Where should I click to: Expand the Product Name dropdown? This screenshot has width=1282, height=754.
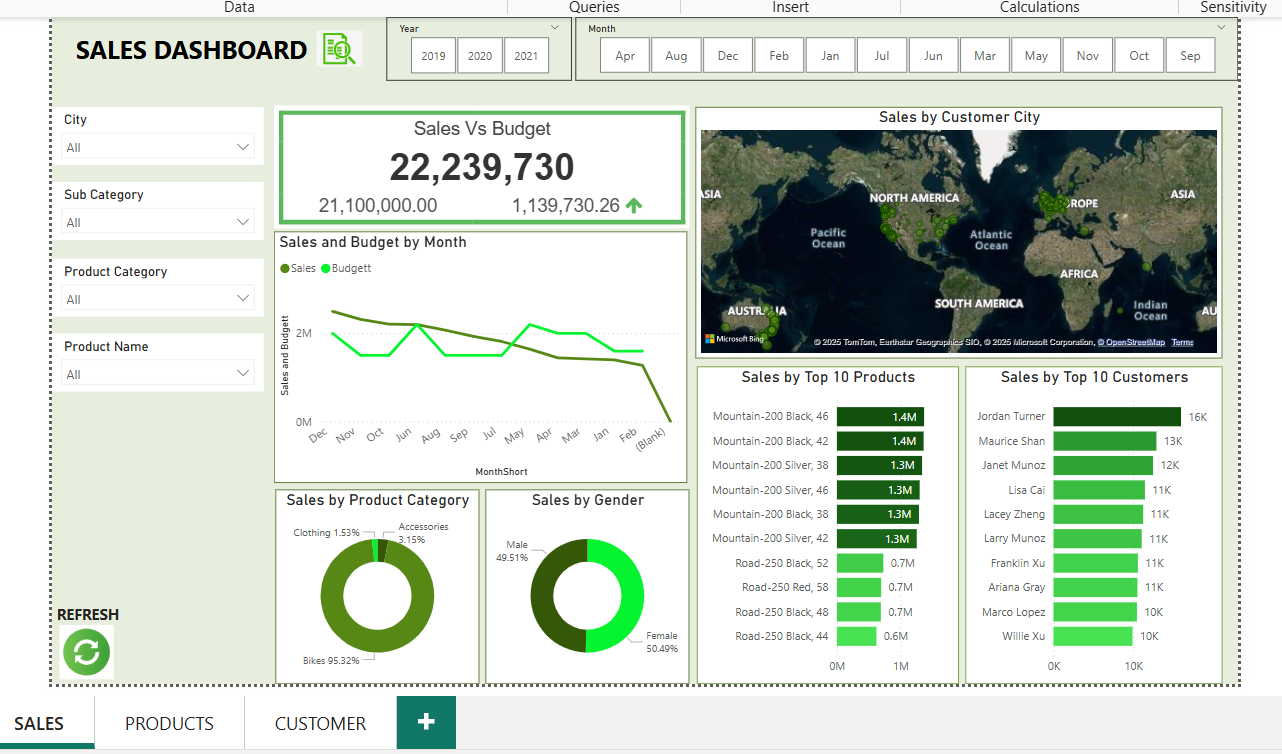(x=243, y=374)
